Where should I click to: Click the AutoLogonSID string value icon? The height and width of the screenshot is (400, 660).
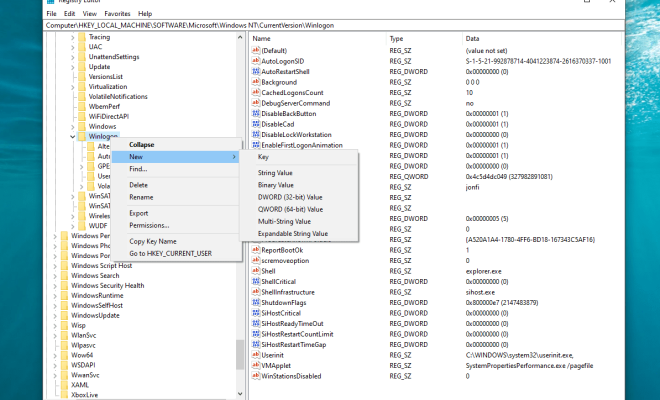click(x=255, y=61)
